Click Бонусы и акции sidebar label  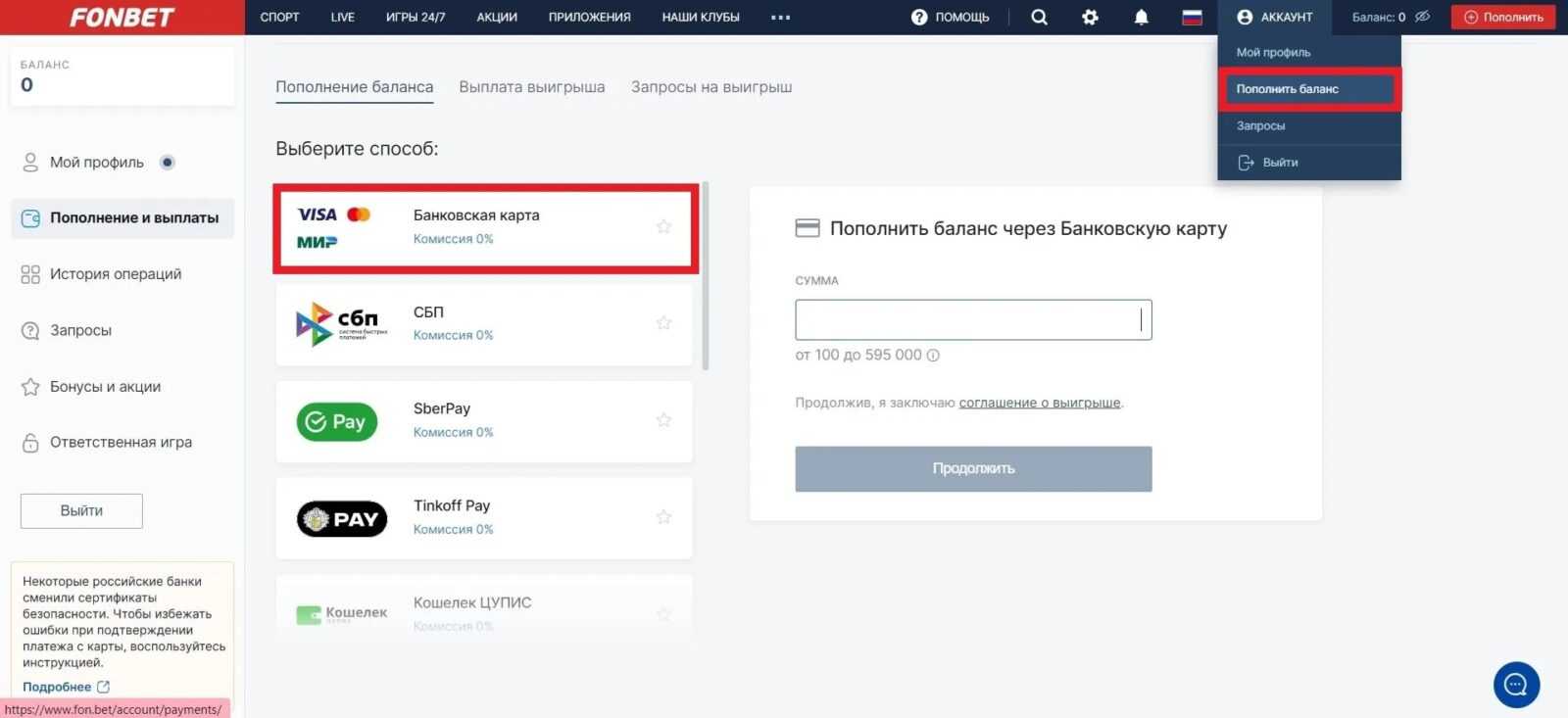click(x=106, y=387)
